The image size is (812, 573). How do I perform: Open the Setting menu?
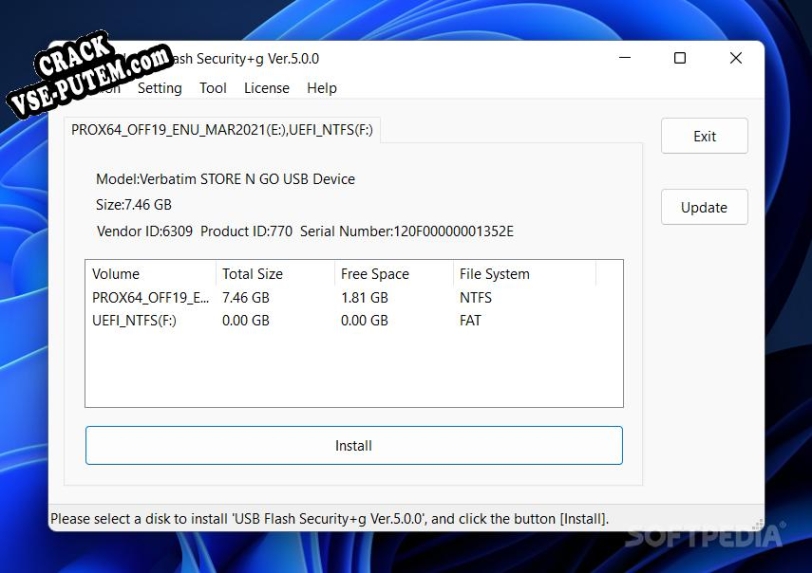pos(160,88)
